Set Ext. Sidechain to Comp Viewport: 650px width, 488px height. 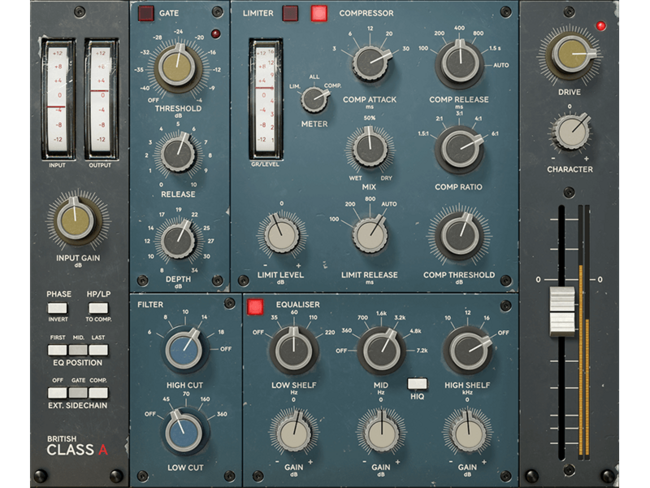click(98, 393)
